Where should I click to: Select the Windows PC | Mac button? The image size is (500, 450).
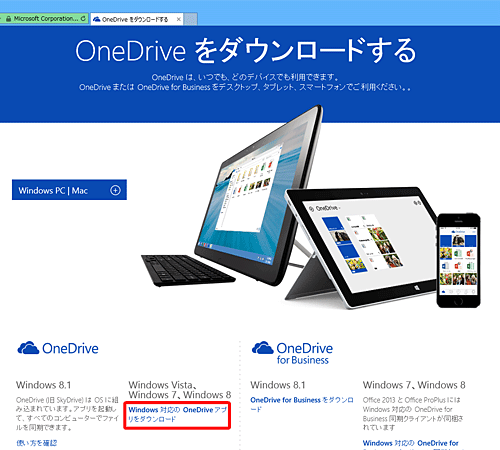click(69, 190)
